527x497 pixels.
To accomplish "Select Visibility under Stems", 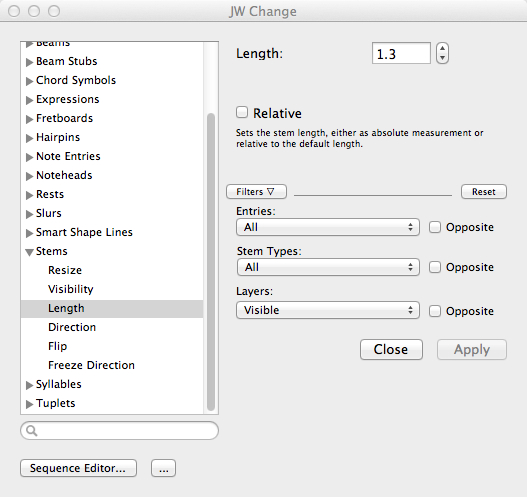I will tap(71, 289).
